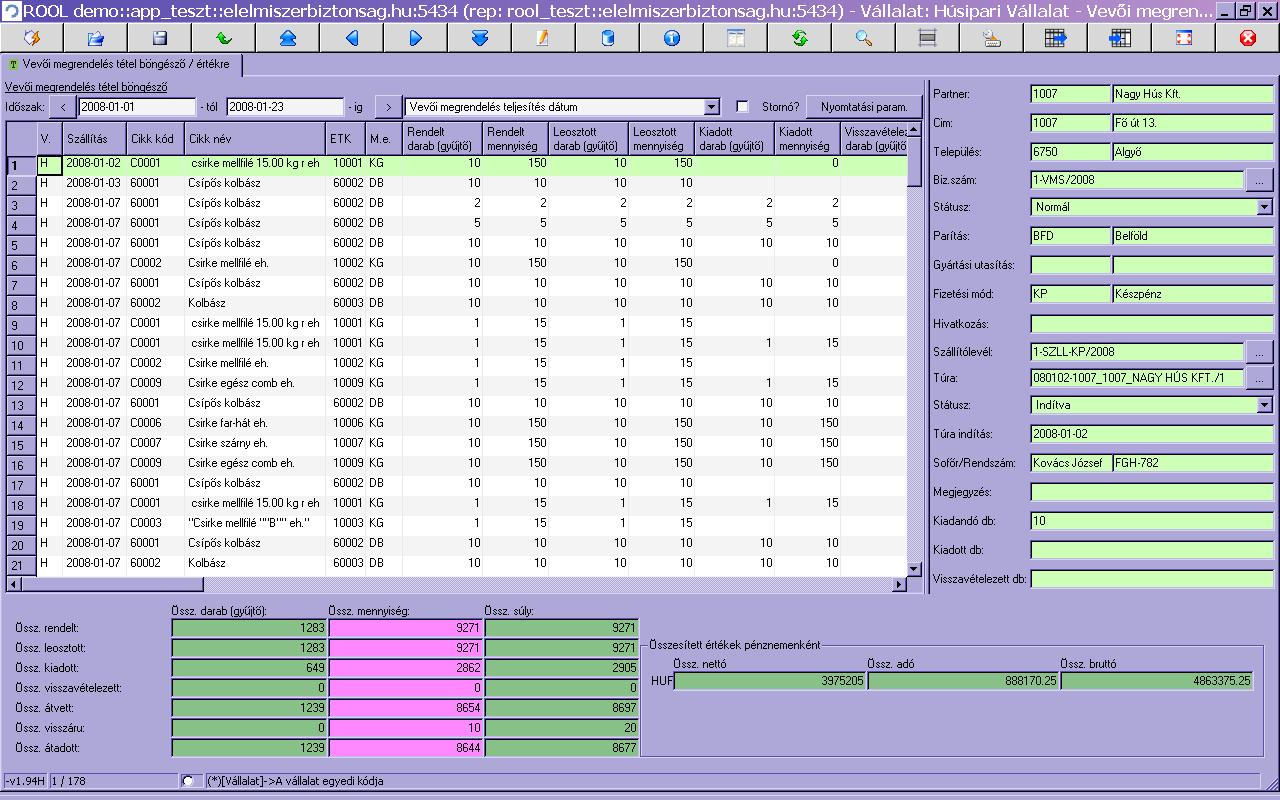Click the Nyomtatási param. button

point(864,107)
